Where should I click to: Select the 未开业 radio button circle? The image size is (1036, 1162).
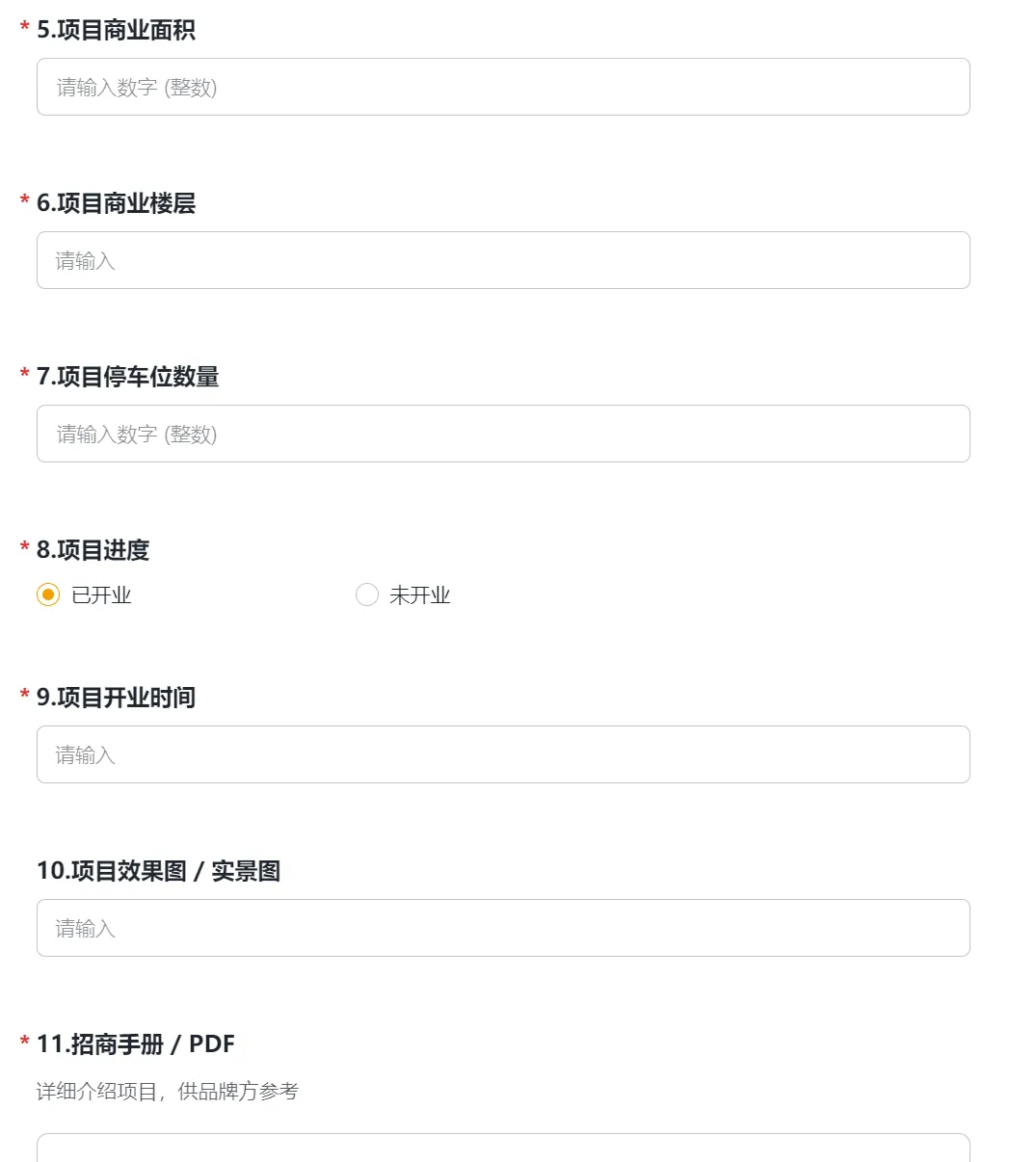[x=367, y=594]
